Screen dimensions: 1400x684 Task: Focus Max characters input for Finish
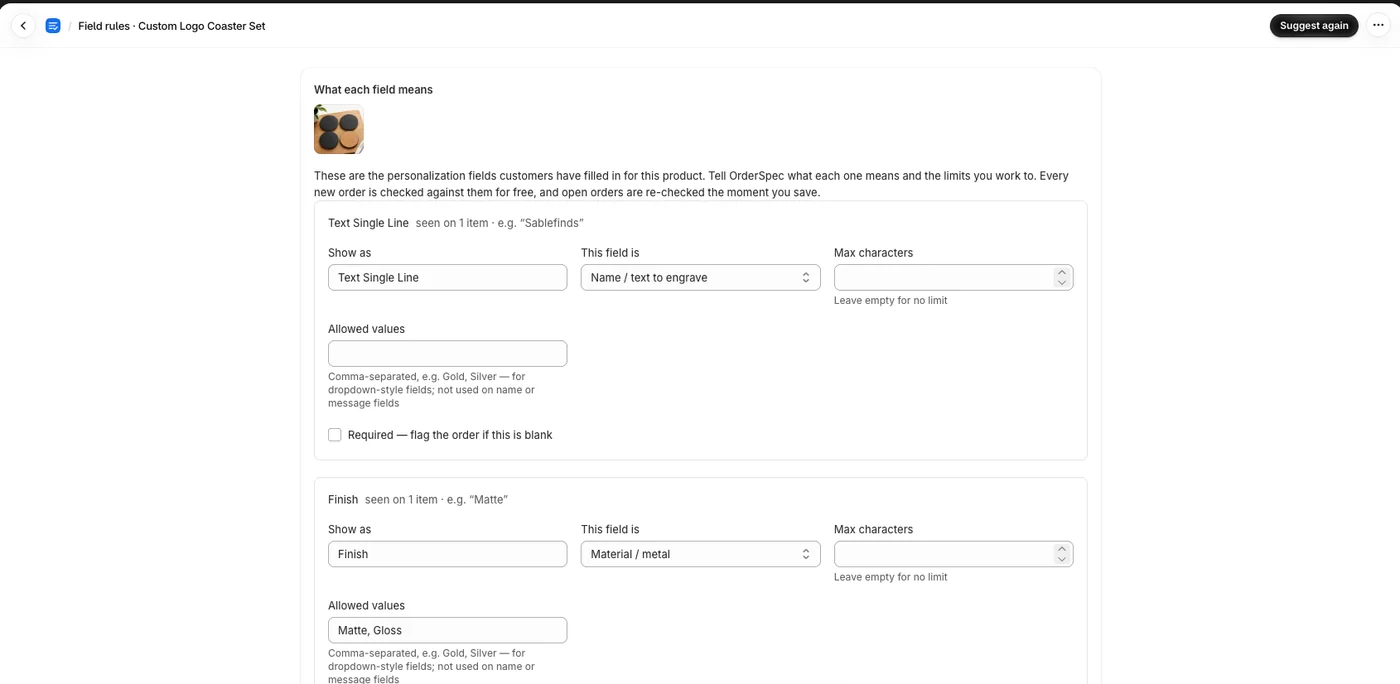click(953, 554)
